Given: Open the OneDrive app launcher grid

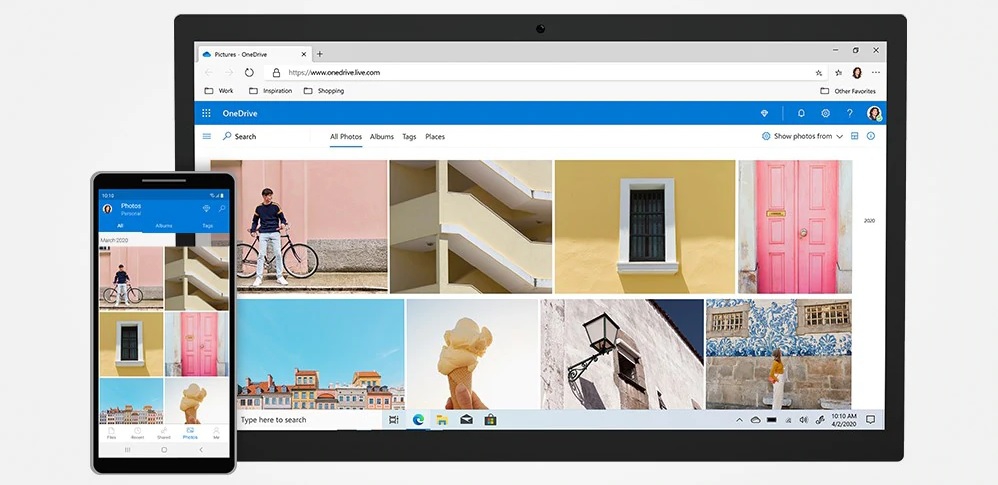Looking at the screenshot, I should click(x=206, y=113).
